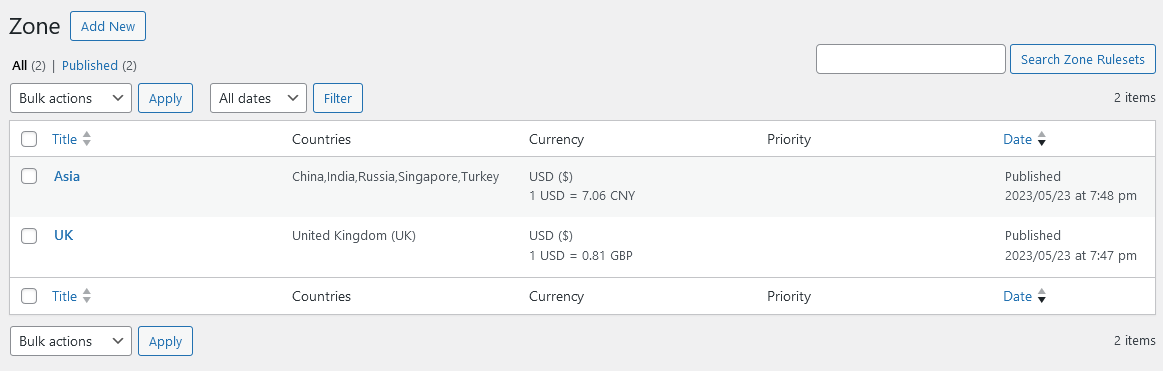The width and height of the screenshot is (1163, 371).
Task: Click the Filter button
Action: click(338, 98)
